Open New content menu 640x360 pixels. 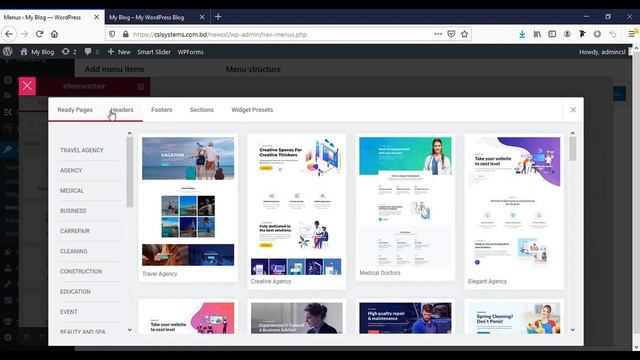(119, 52)
